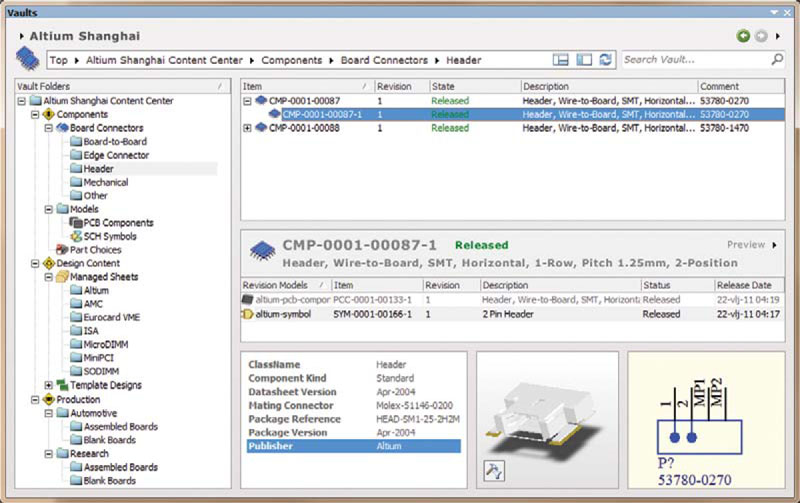Refresh the vault with the refresh icon
The height and width of the screenshot is (503, 800).
point(606,60)
